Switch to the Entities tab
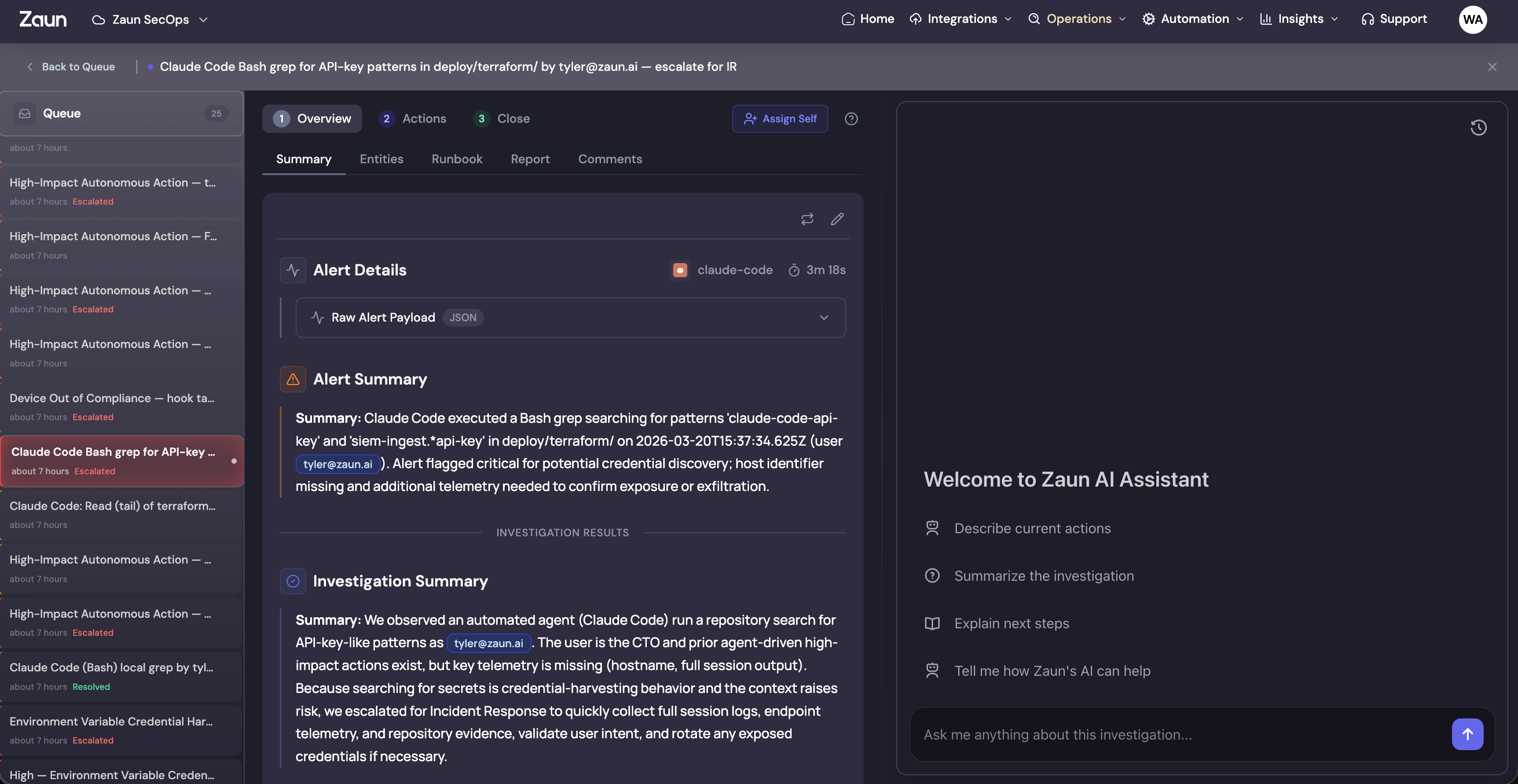Viewport: 1518px width, 784px height. click(381, 159)
